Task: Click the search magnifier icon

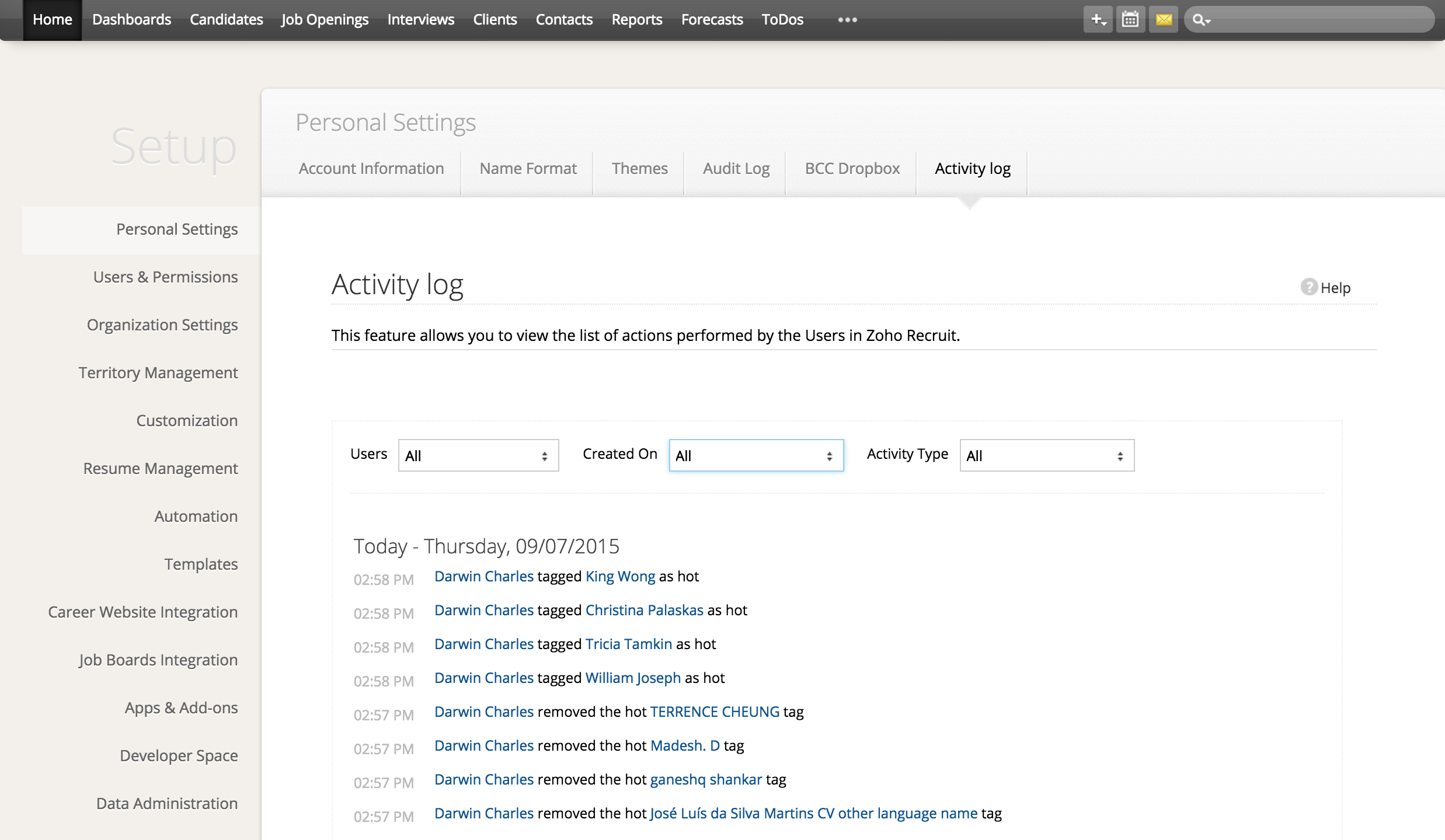Action: click(x=1200, y=20)
